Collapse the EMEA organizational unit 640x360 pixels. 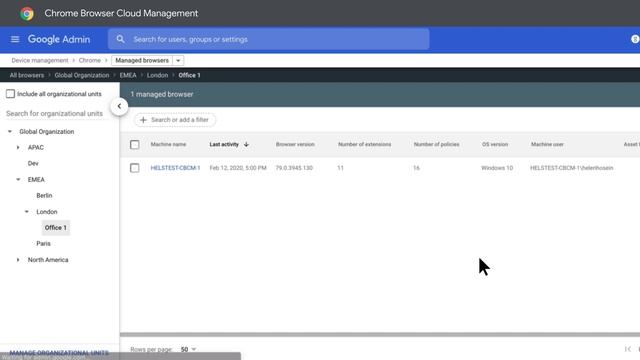(18, 180)
